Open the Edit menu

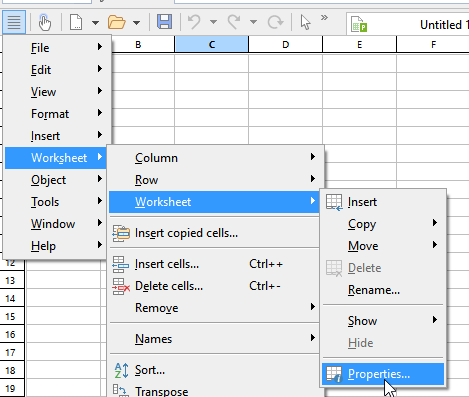click(x=57, y=70)
